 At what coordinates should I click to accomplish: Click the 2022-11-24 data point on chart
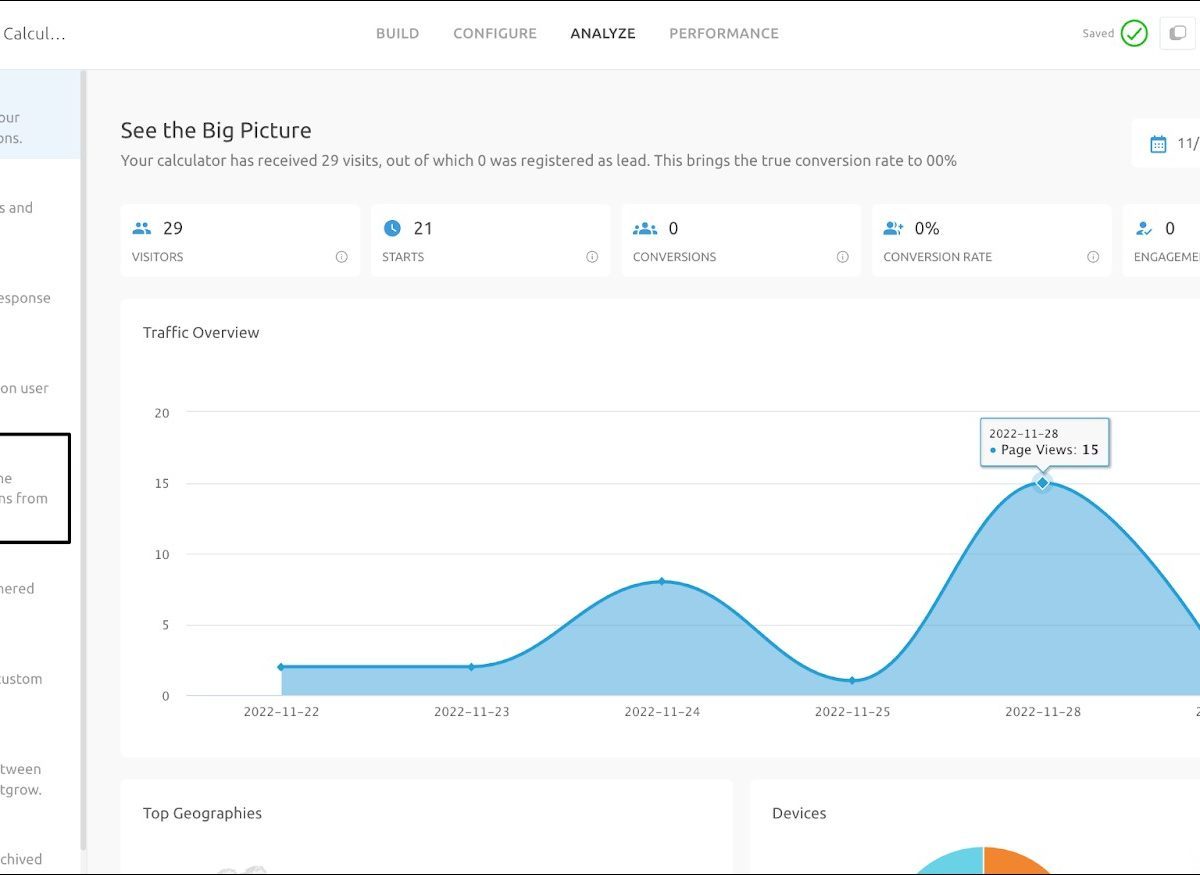(x=661, y=581)
